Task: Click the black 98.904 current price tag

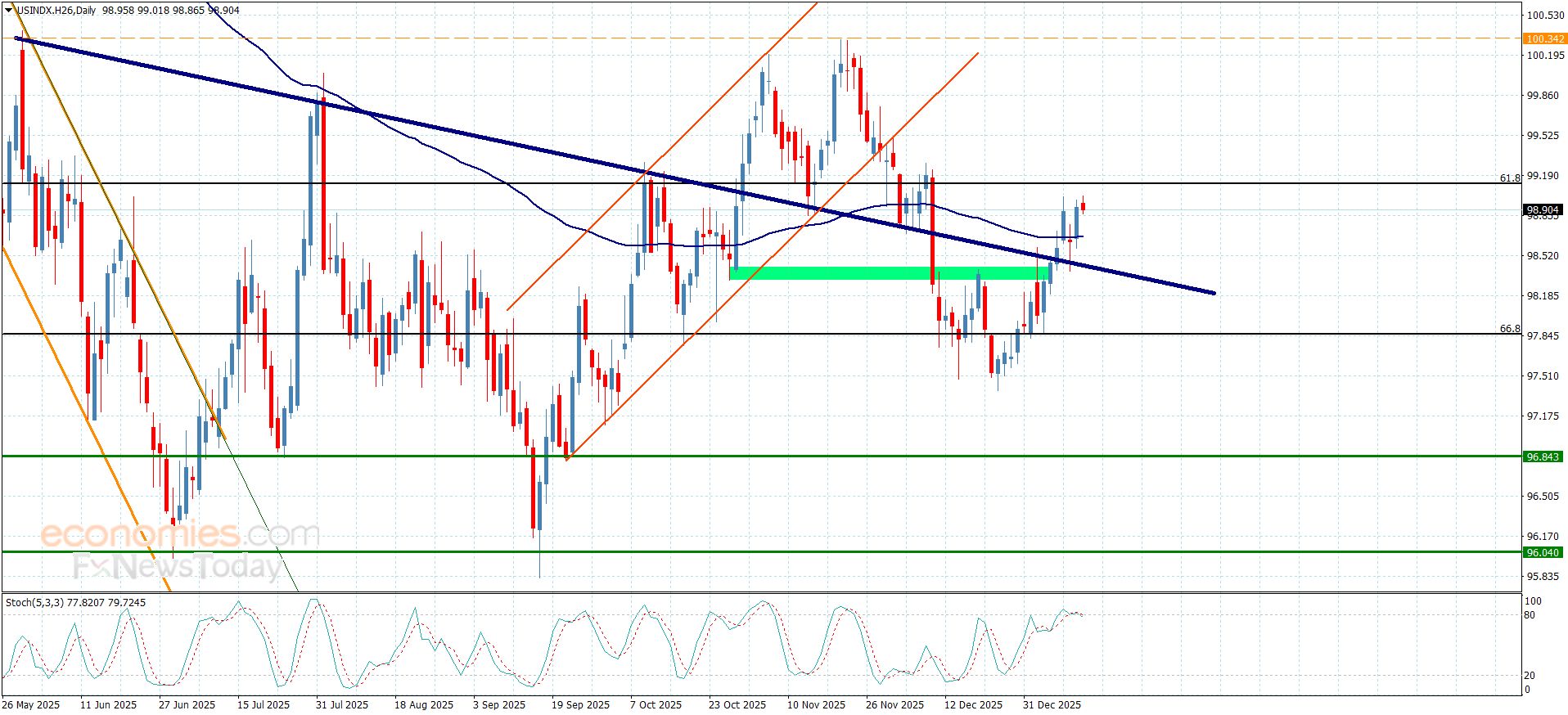Action: (1543, 210)
